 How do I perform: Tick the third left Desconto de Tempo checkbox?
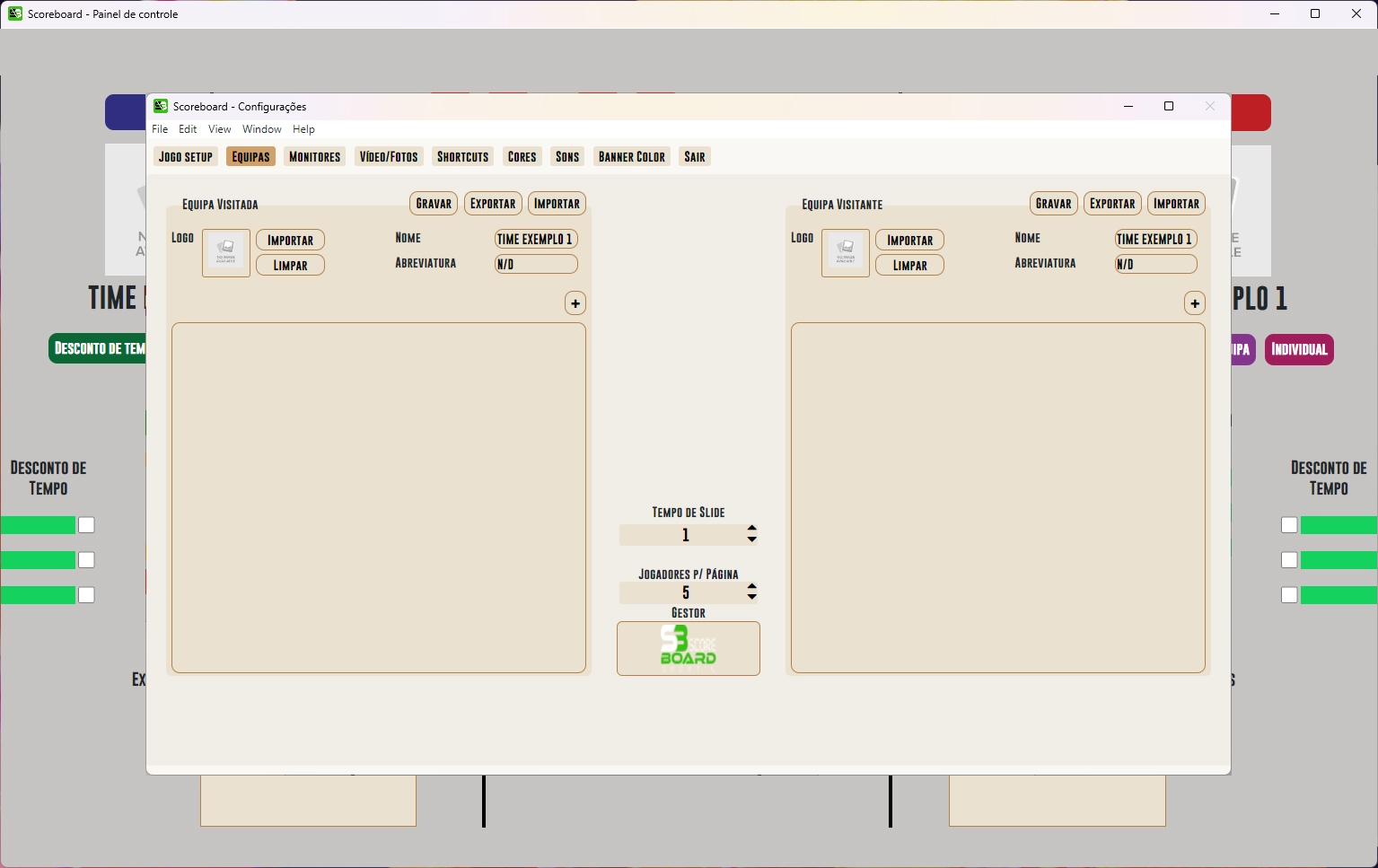86,595
